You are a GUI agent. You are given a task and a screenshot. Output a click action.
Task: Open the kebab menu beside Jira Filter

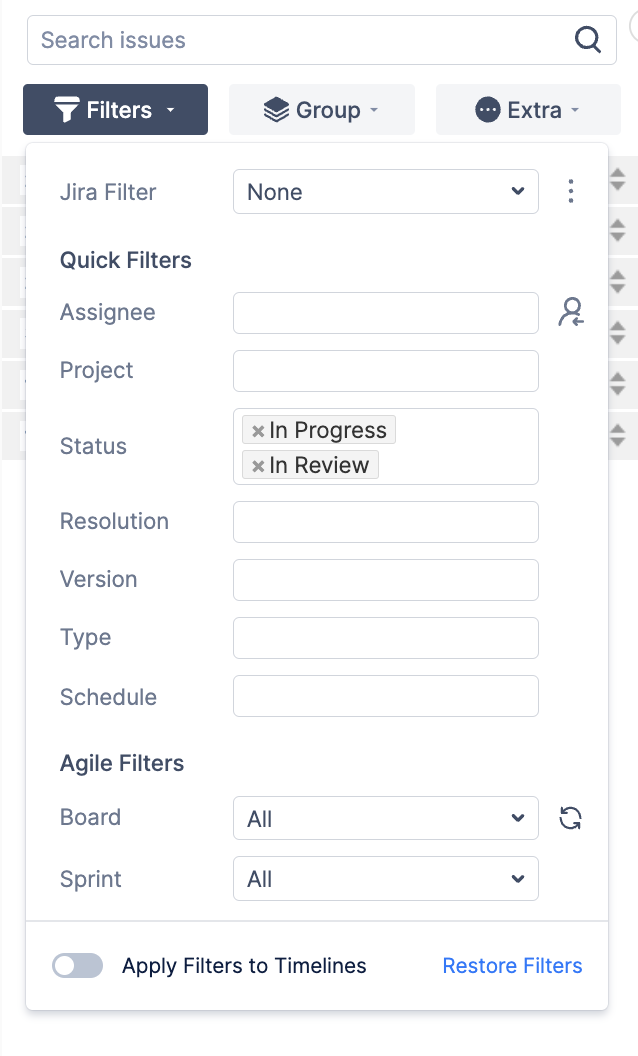coord(571,192)
